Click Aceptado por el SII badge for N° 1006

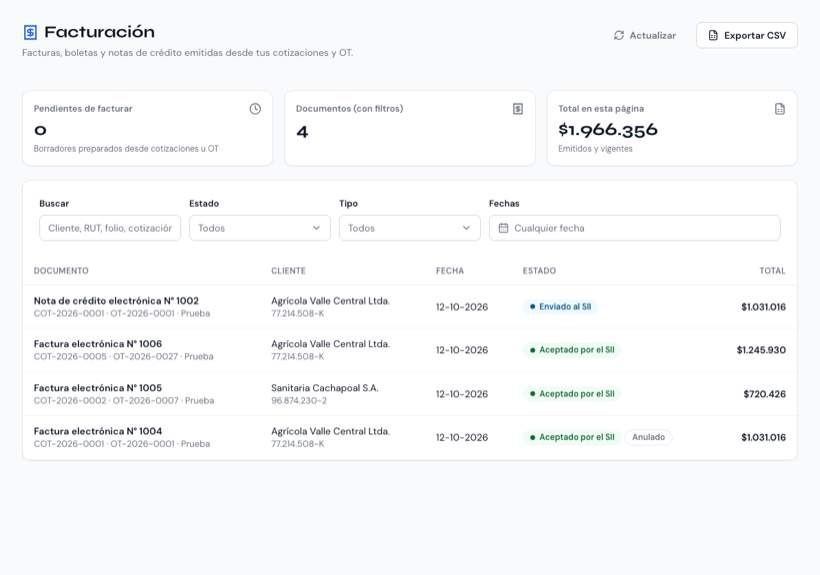click(x=572, y=350)
